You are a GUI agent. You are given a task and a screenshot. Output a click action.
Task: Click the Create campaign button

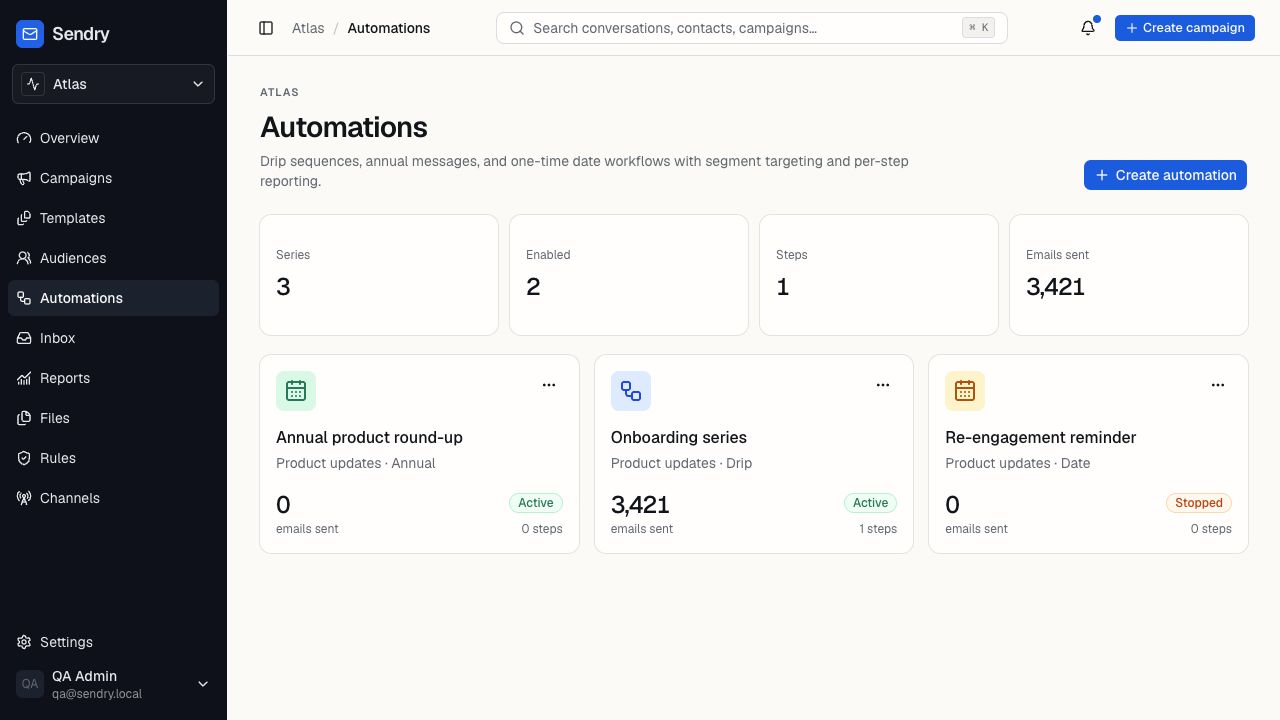click(1185, 28)
